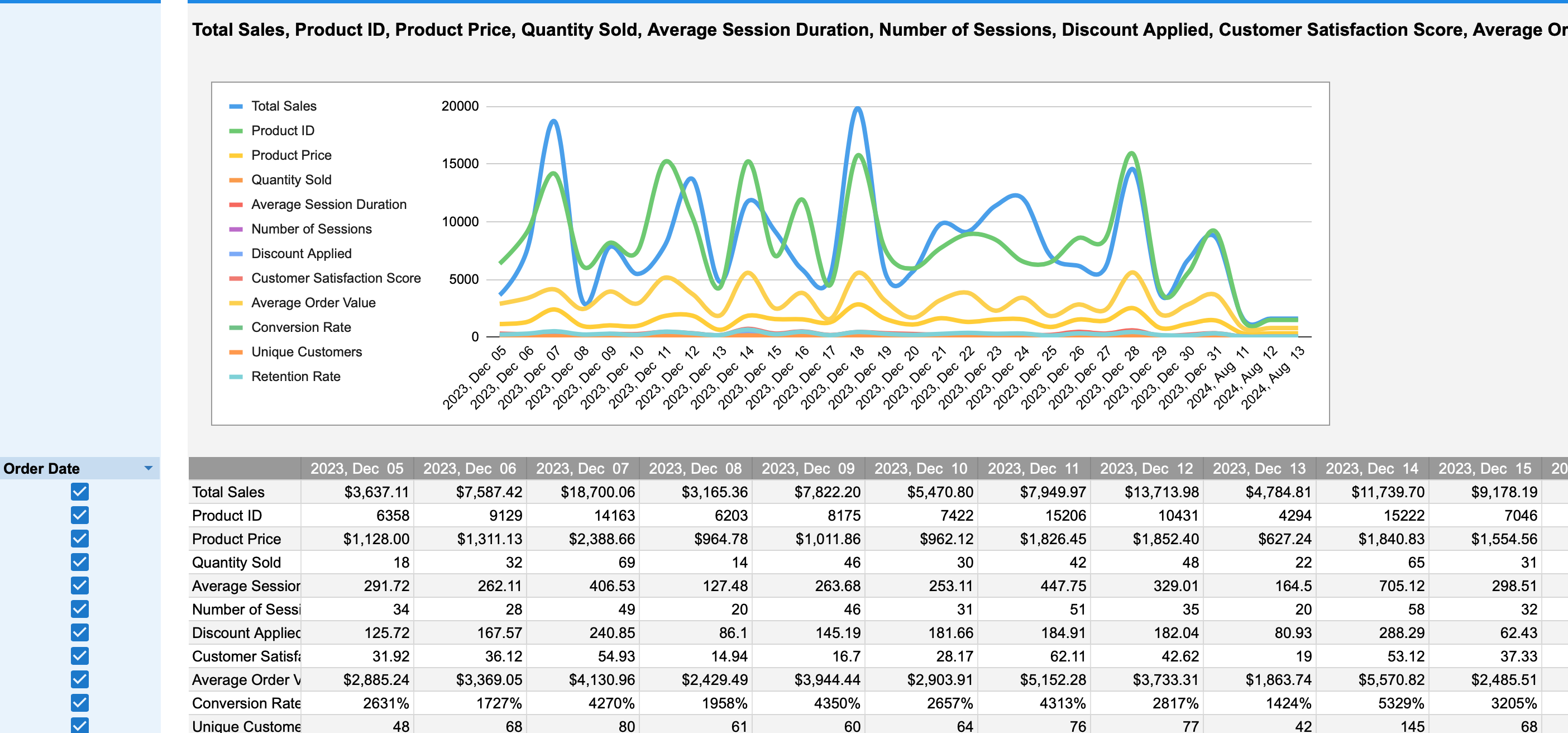Select the Product Price row label in table

click(236, 539)
